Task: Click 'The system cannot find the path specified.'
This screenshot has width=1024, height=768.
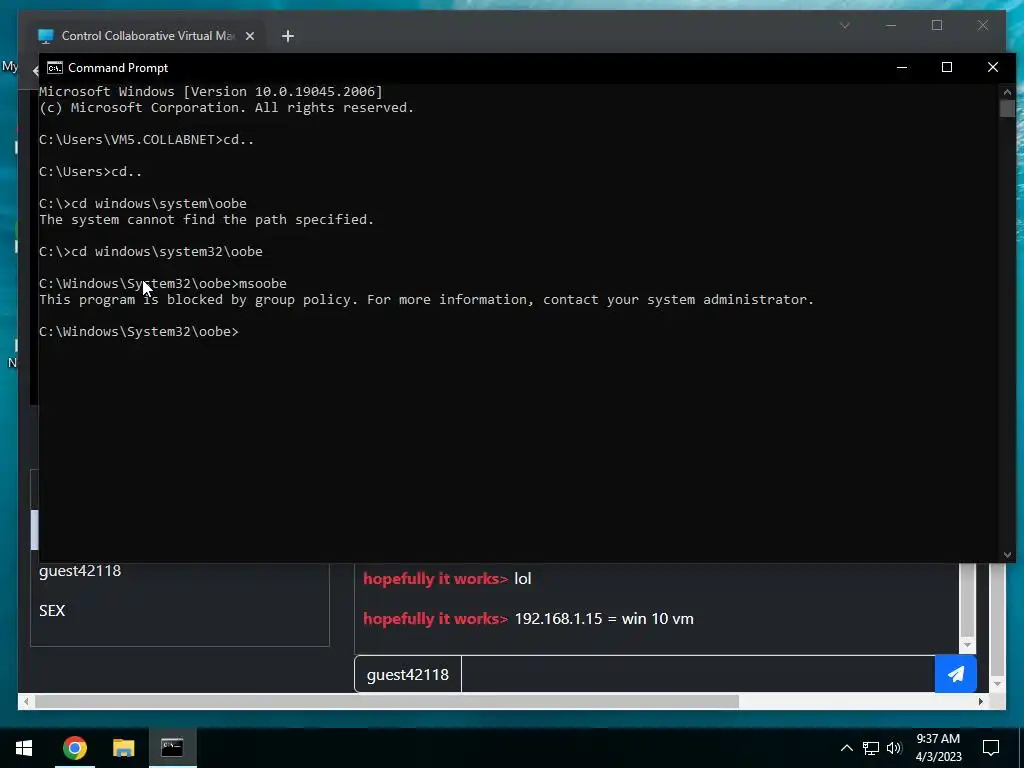Action: [x=206, y=219]
